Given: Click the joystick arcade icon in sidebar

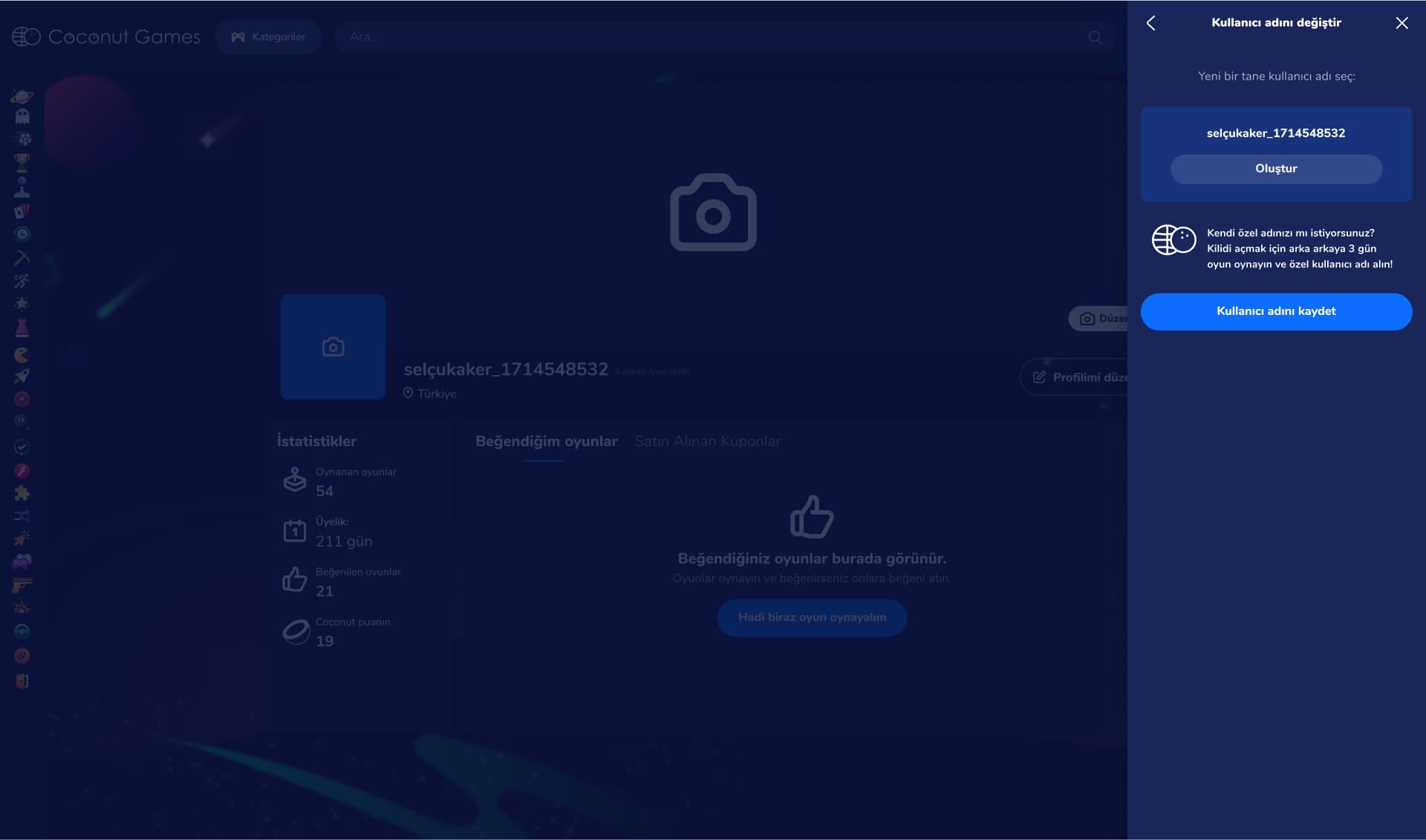Looking at the screenshot, I should pos(22,186).
